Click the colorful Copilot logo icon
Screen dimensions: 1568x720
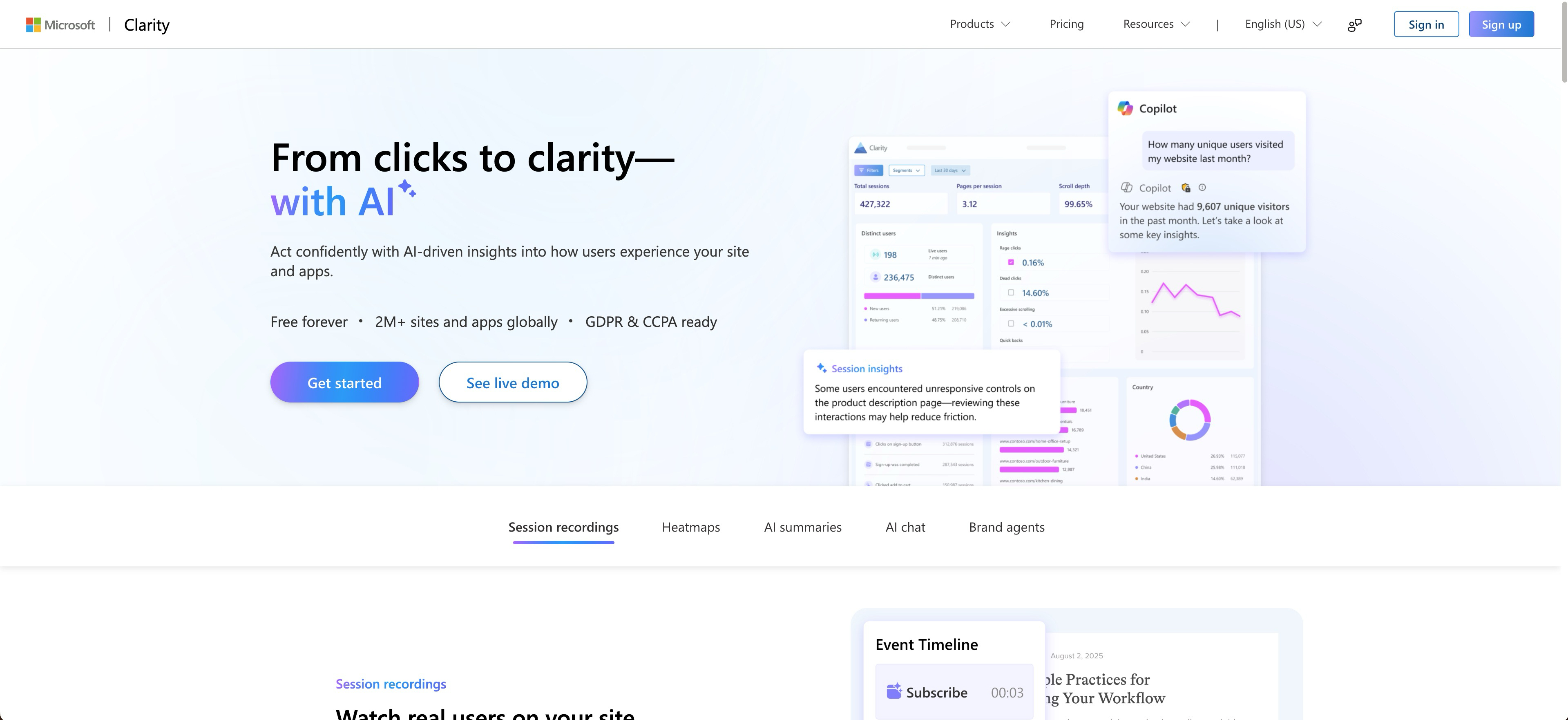1125,108
